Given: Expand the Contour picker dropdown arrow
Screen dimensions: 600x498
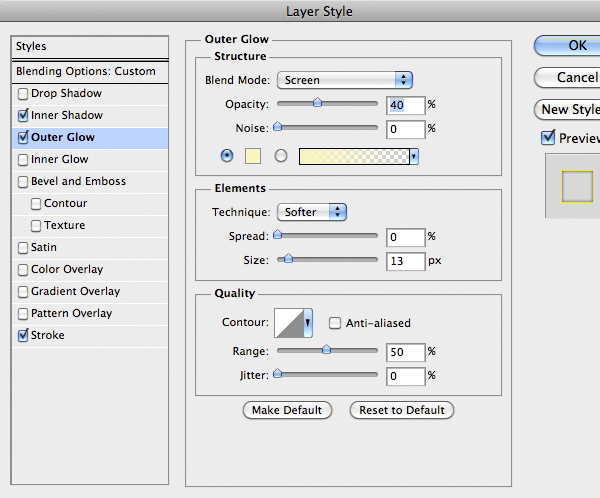Looking at the screenshot, I should [x=309, y=323].
